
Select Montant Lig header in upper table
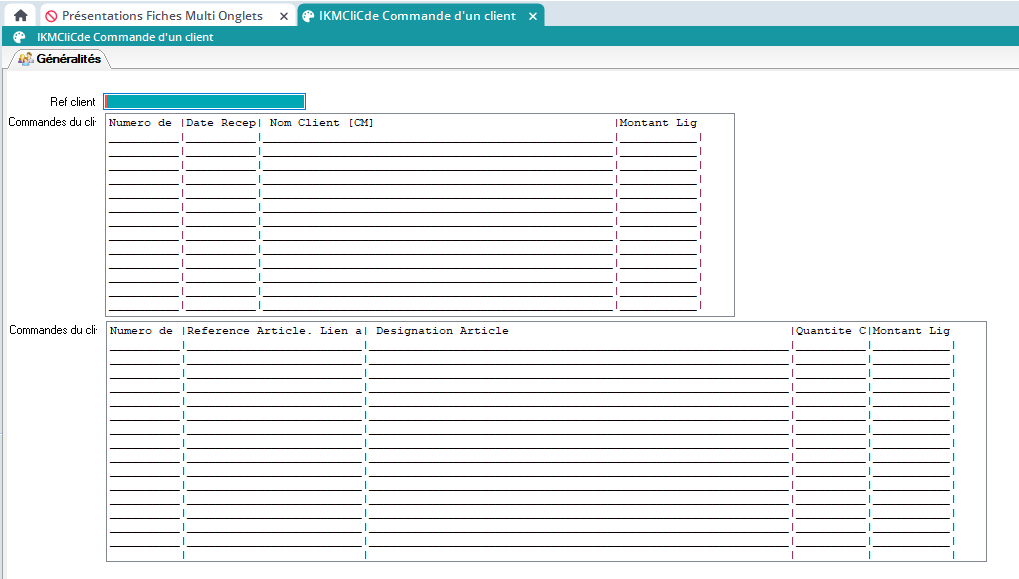click(x=658, y=123)
